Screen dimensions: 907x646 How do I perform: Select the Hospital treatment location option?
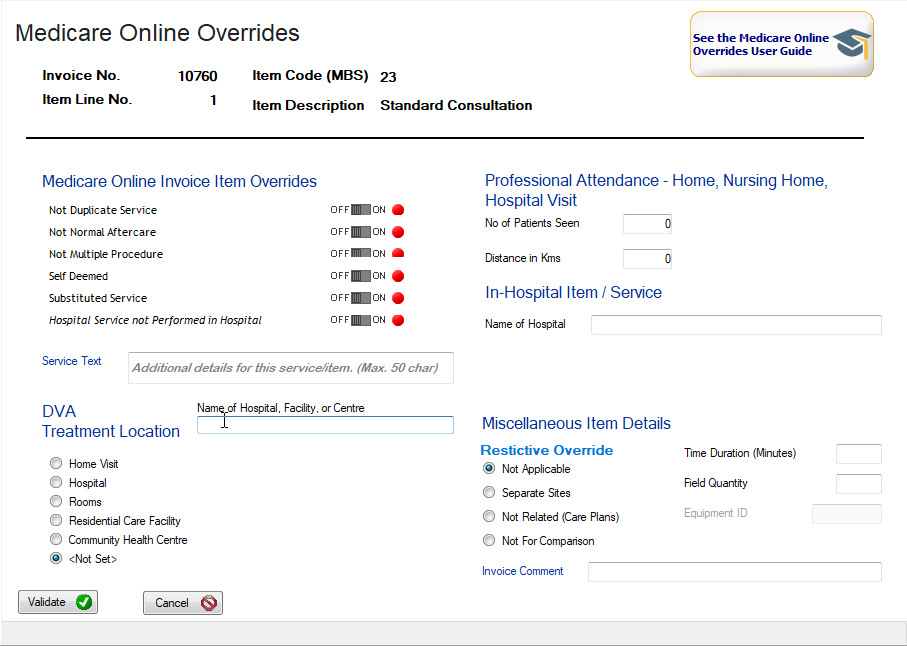(x=56, y=482)
